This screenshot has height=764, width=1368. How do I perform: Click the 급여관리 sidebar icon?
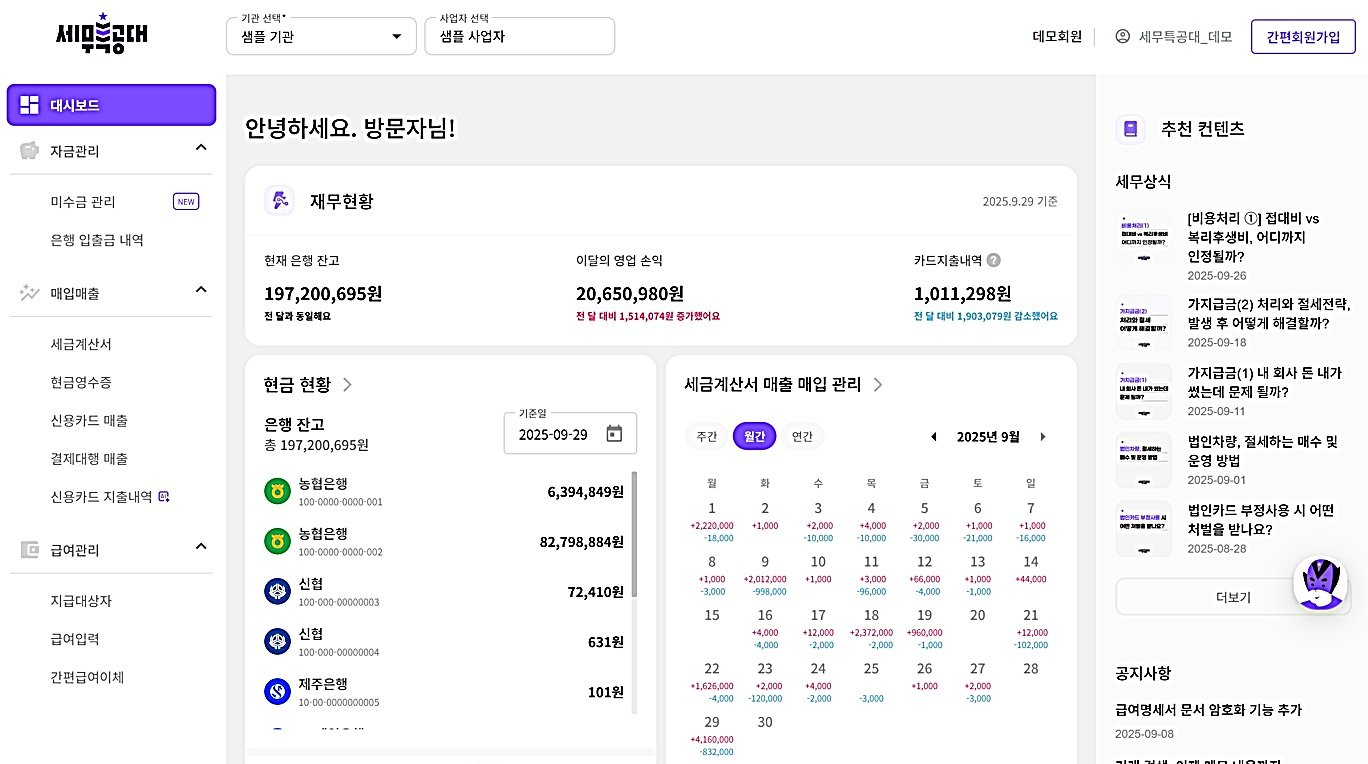click(x=31, y=549)
